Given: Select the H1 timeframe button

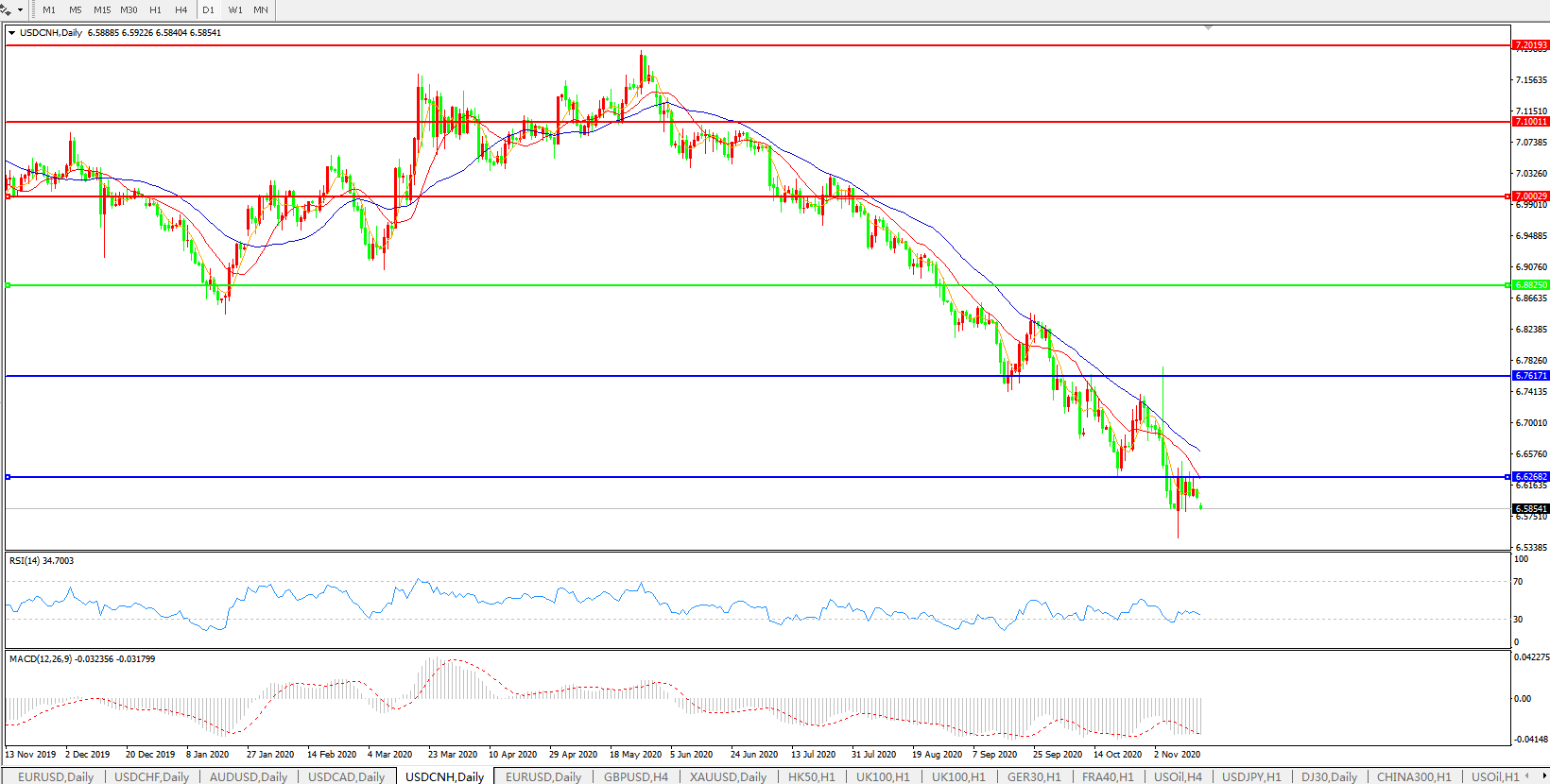Looking at the screenshot, I should pos(155,10).
